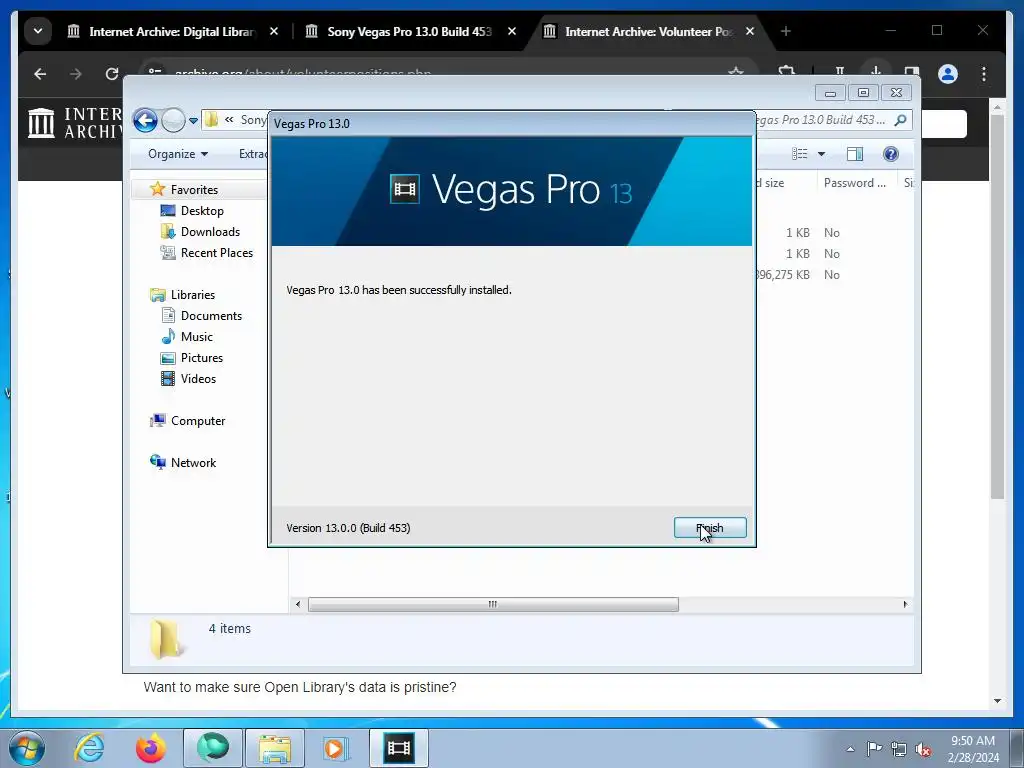Expand the view options dropdown arrow

(822, 154)
